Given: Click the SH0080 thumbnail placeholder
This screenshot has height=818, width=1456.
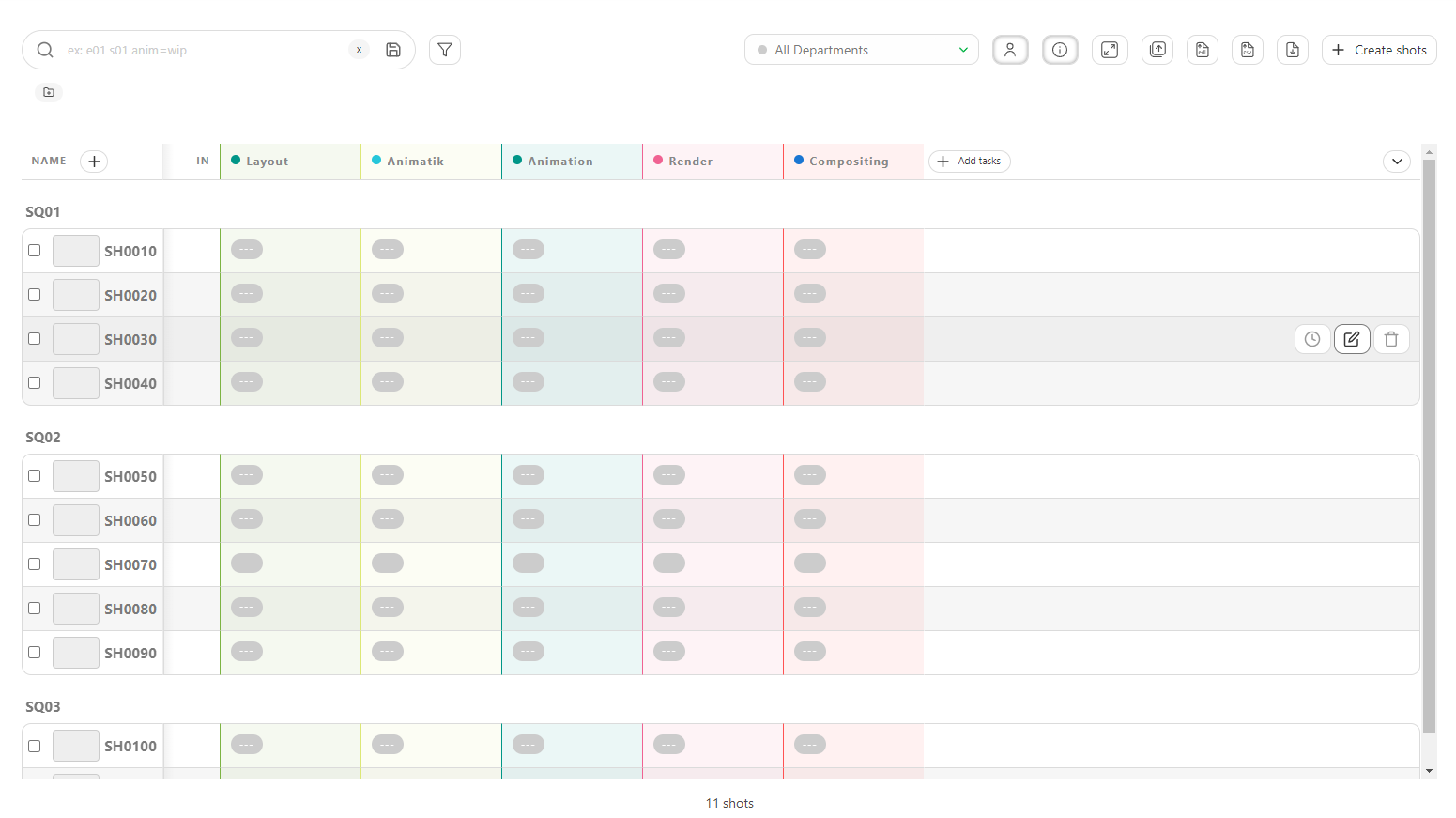Looking at the screenshot, I should [76, 609].
